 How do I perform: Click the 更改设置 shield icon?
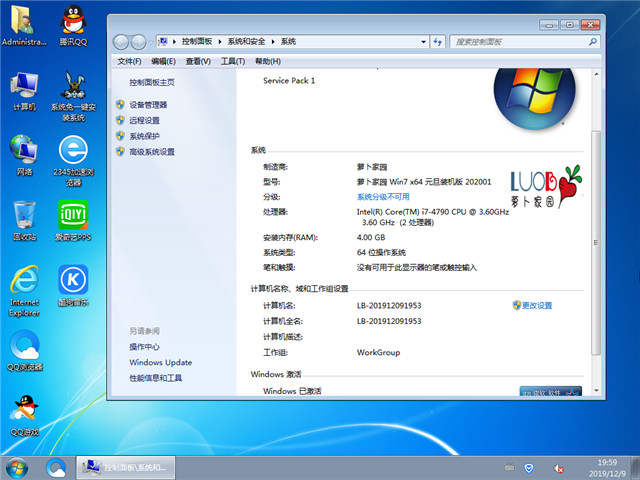point(517,305)
